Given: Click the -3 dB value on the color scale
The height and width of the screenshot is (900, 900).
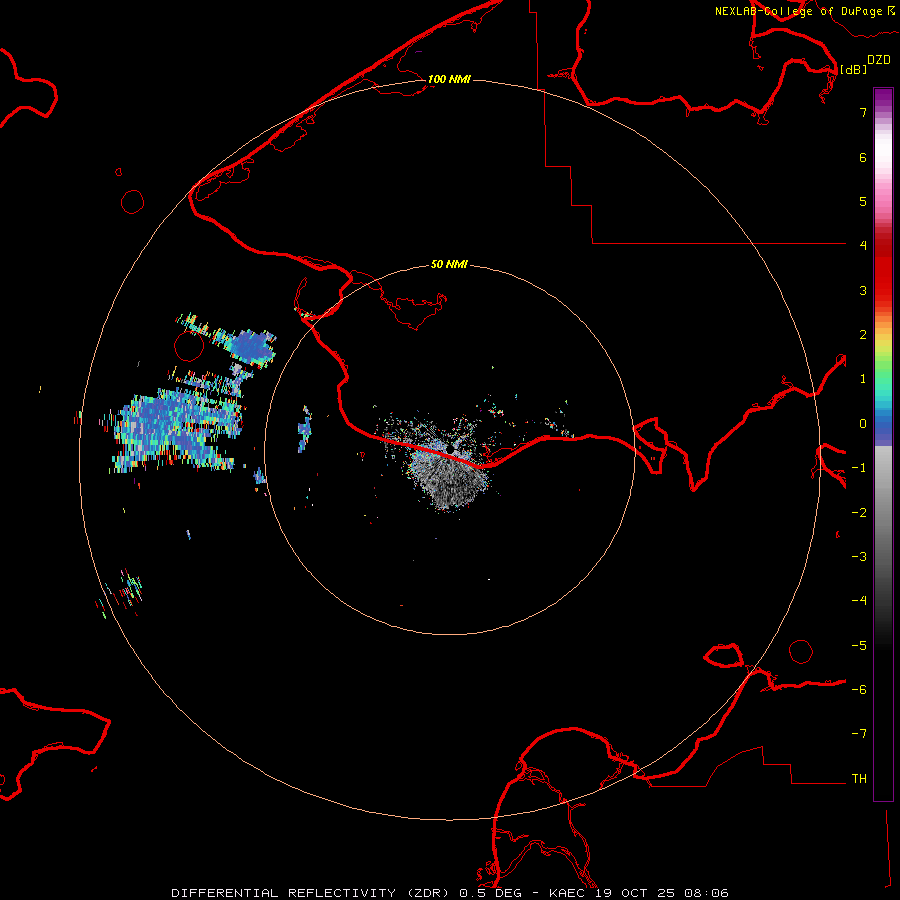Looking at the screenshot, I should coord(859,557).
